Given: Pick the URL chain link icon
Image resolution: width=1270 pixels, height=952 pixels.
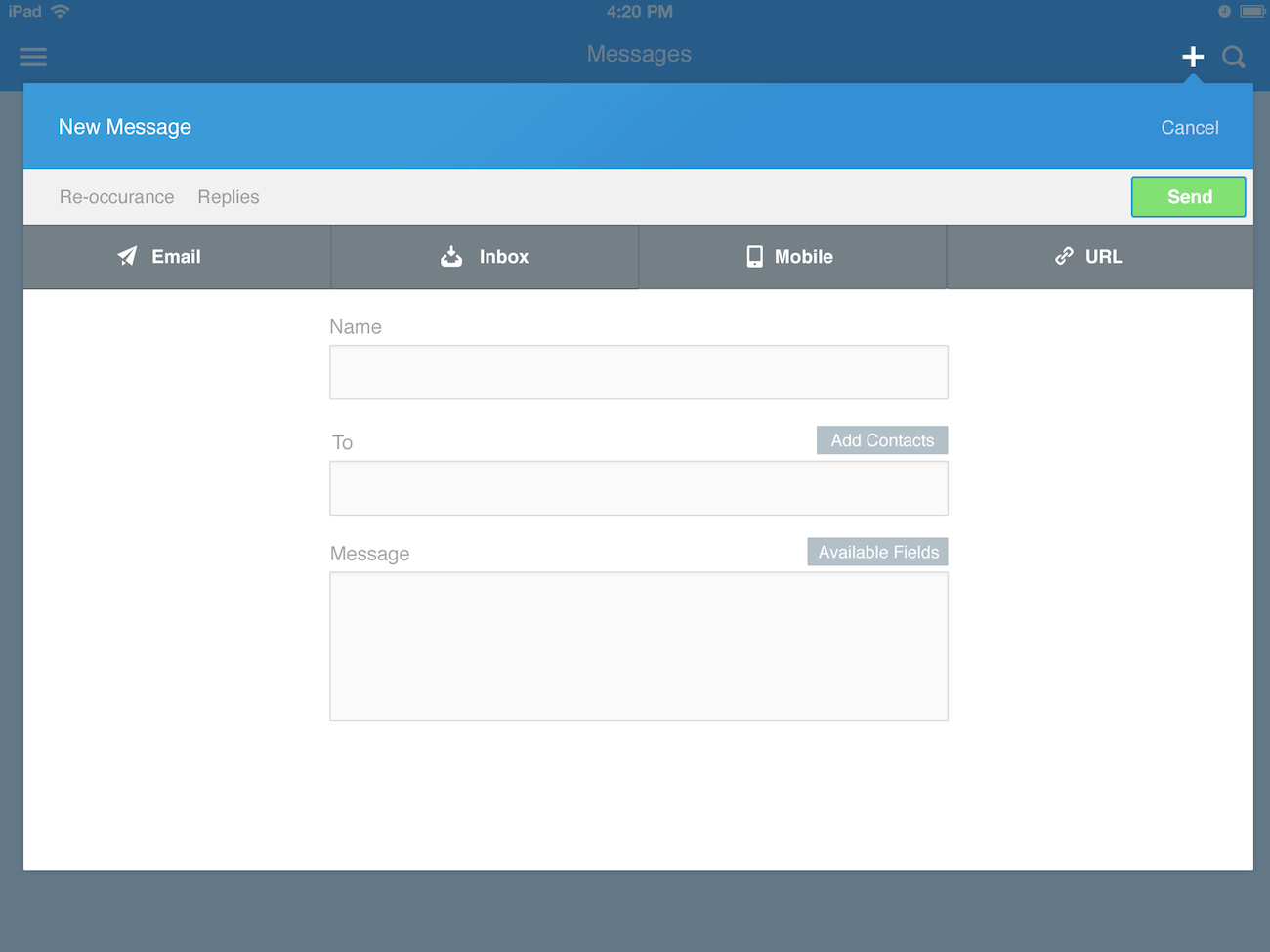Looking at the screenshot, I should [1064, 256].
